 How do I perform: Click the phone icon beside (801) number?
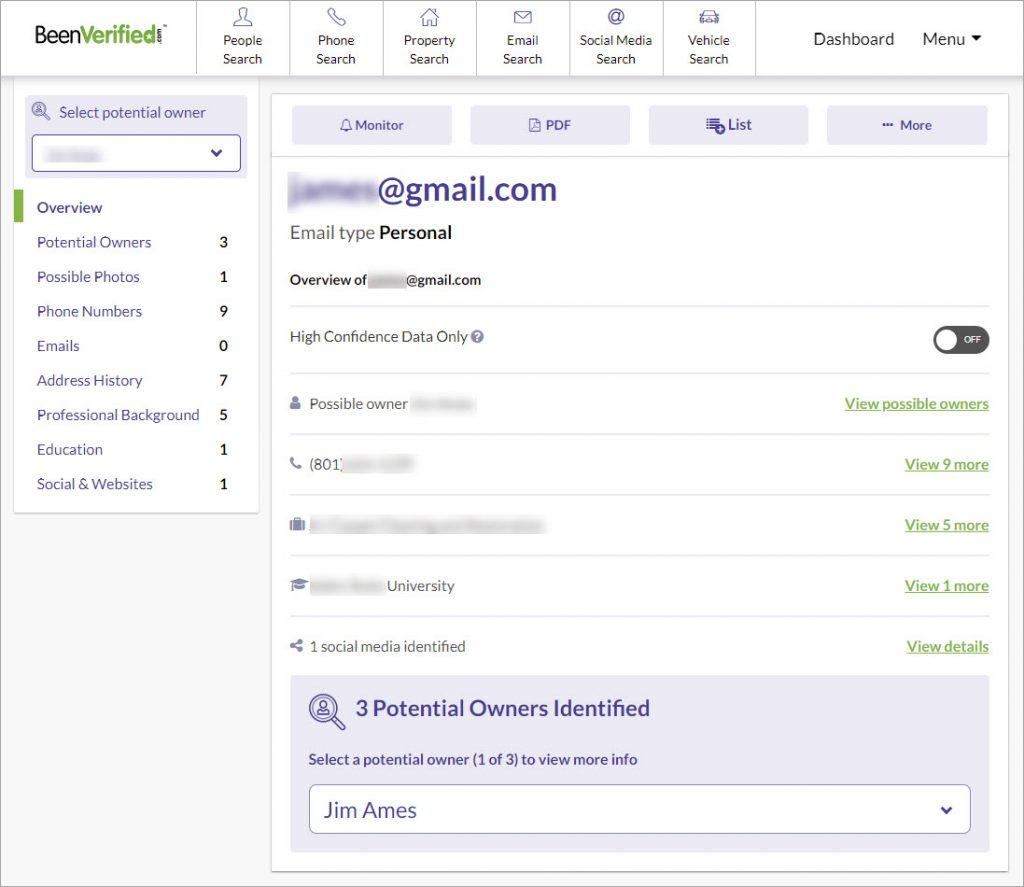[x=295, y=463]
